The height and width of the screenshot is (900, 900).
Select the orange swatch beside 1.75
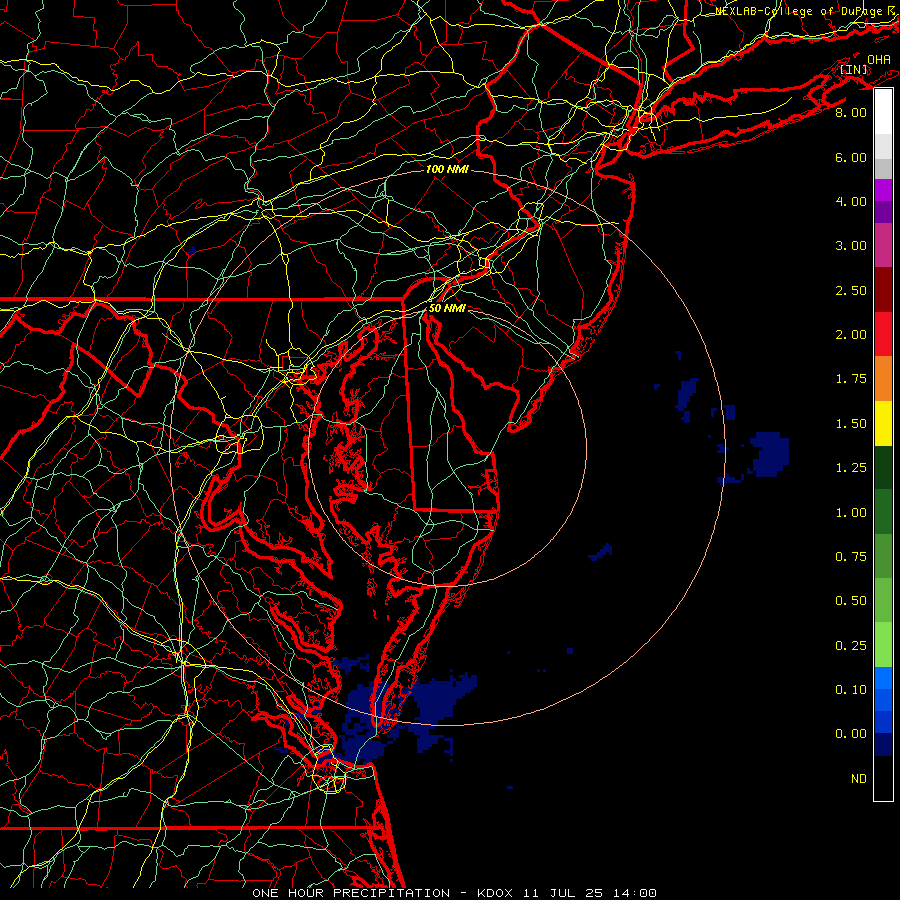pyautogui.click(x=883, y=379)
